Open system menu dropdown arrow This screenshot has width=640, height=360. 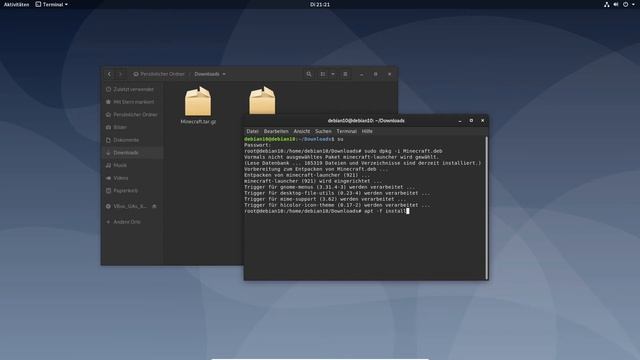click(x=633, y=4)
